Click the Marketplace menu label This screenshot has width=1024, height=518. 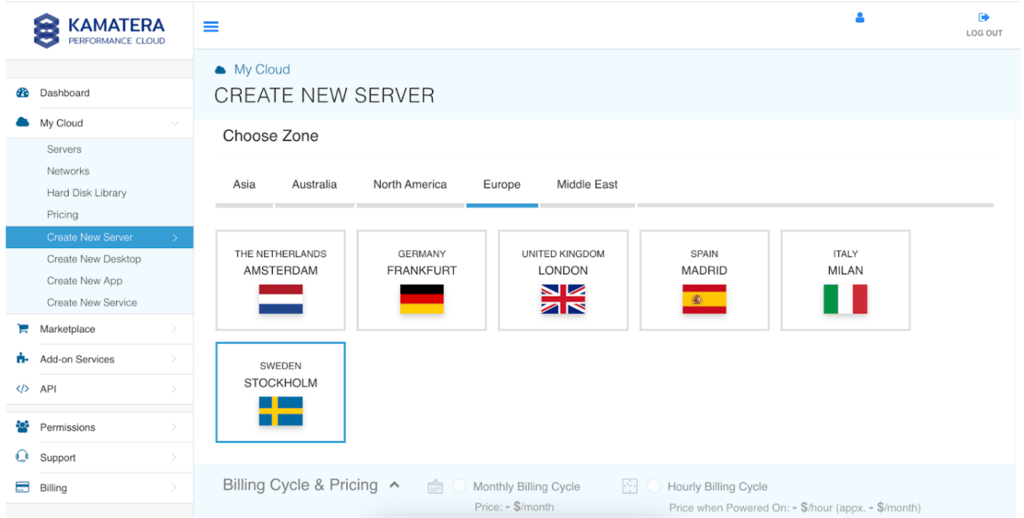coord(67,329)
